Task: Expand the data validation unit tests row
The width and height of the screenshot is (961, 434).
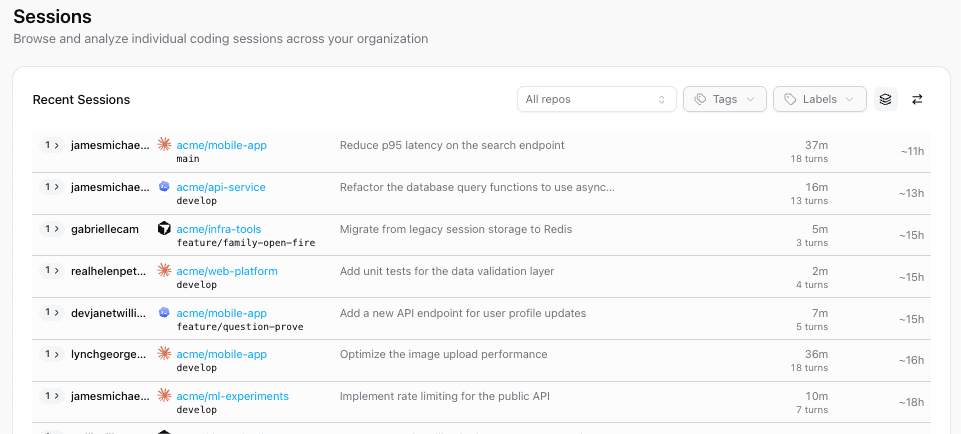Action: [52, 270]
